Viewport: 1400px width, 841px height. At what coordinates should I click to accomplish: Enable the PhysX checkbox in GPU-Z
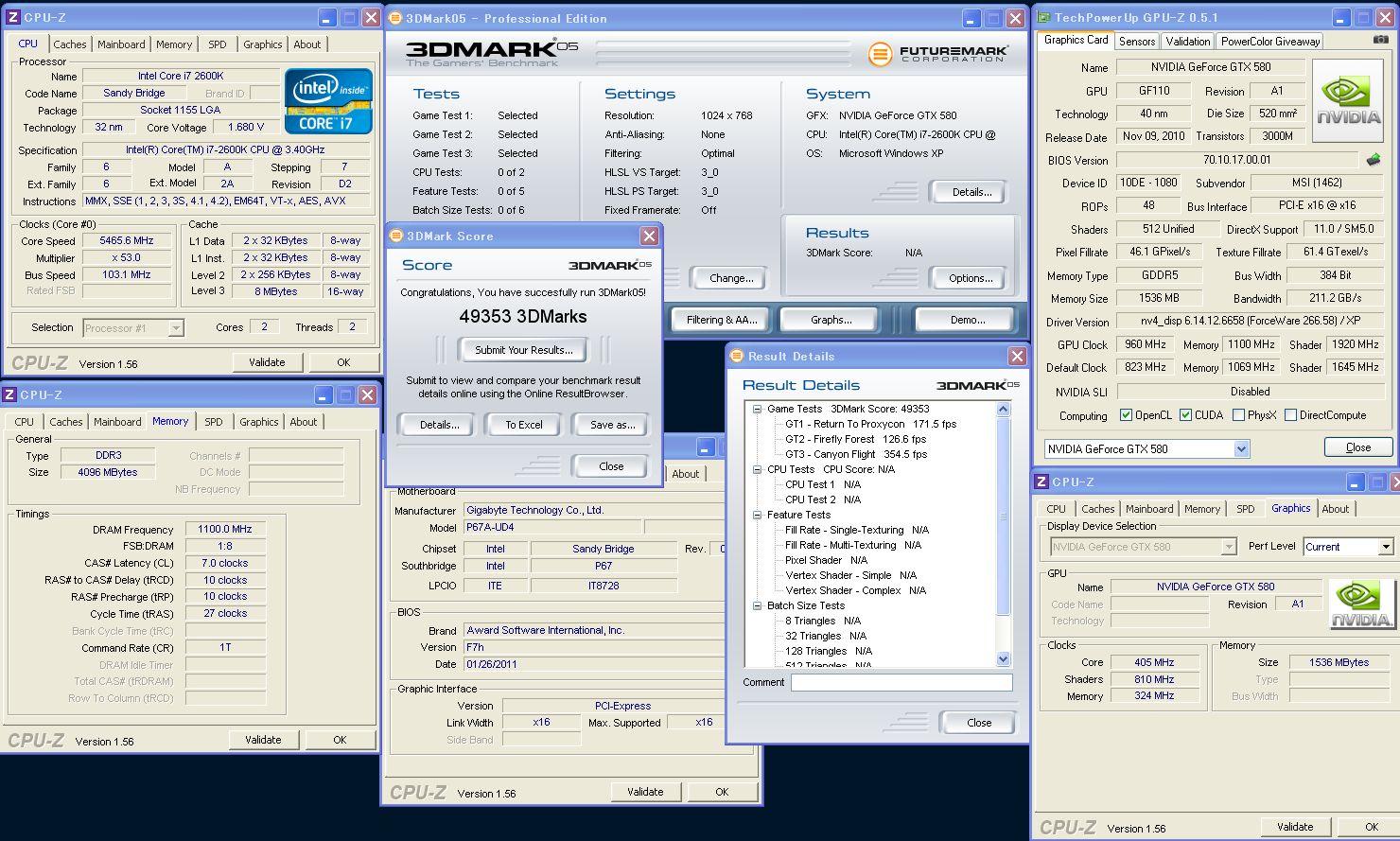tap(1238, 415)
